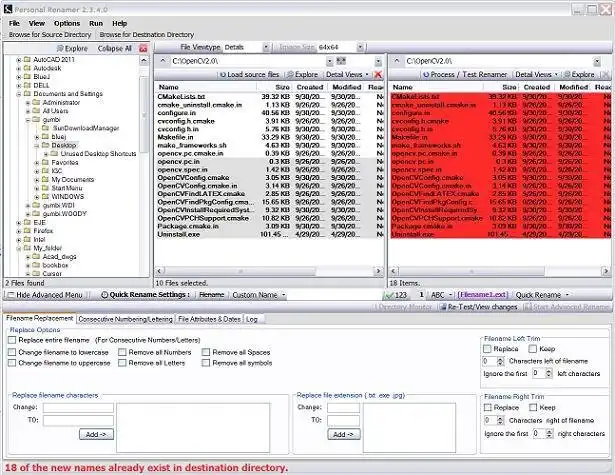Click the Quick Rename Settings clock icon
Image resolution: width=615 pixels, height=475 pixels.
[104, 295]
